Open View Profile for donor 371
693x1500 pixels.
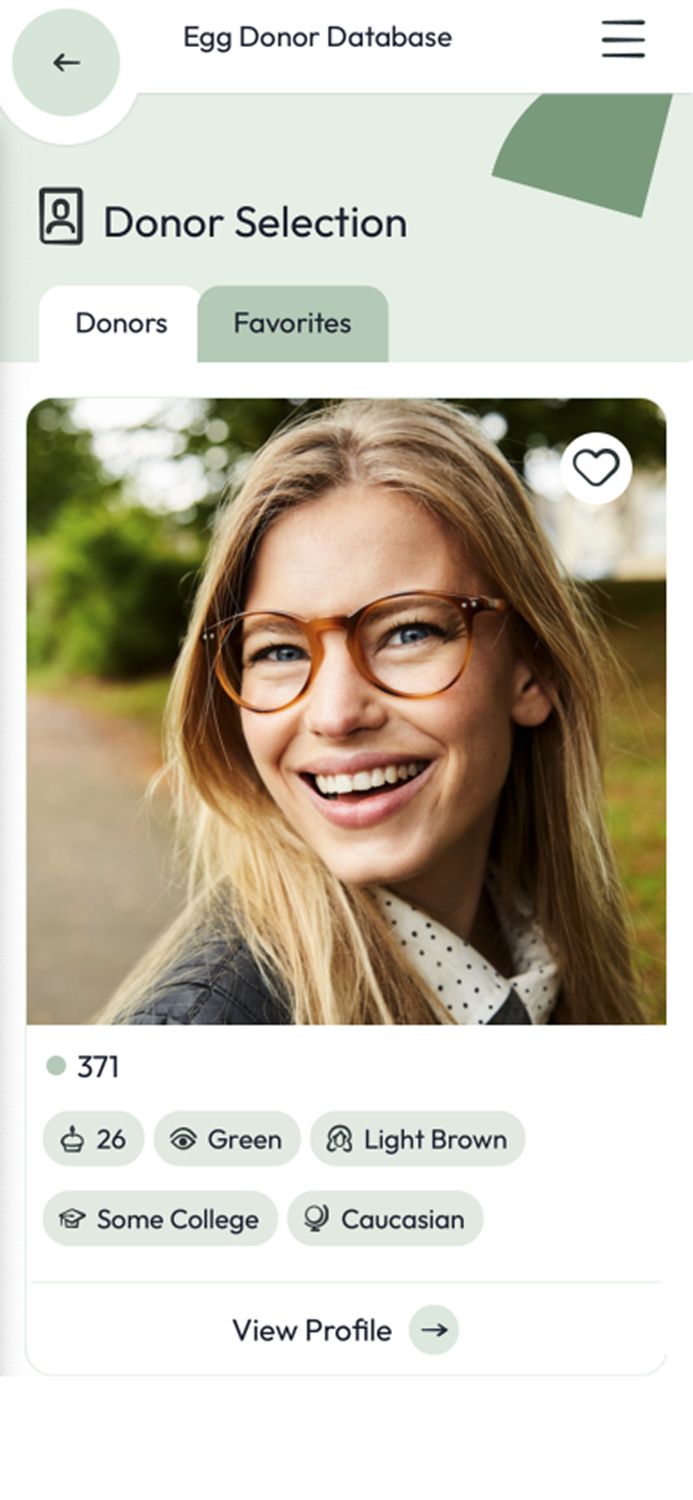[x=345, y=1330]
